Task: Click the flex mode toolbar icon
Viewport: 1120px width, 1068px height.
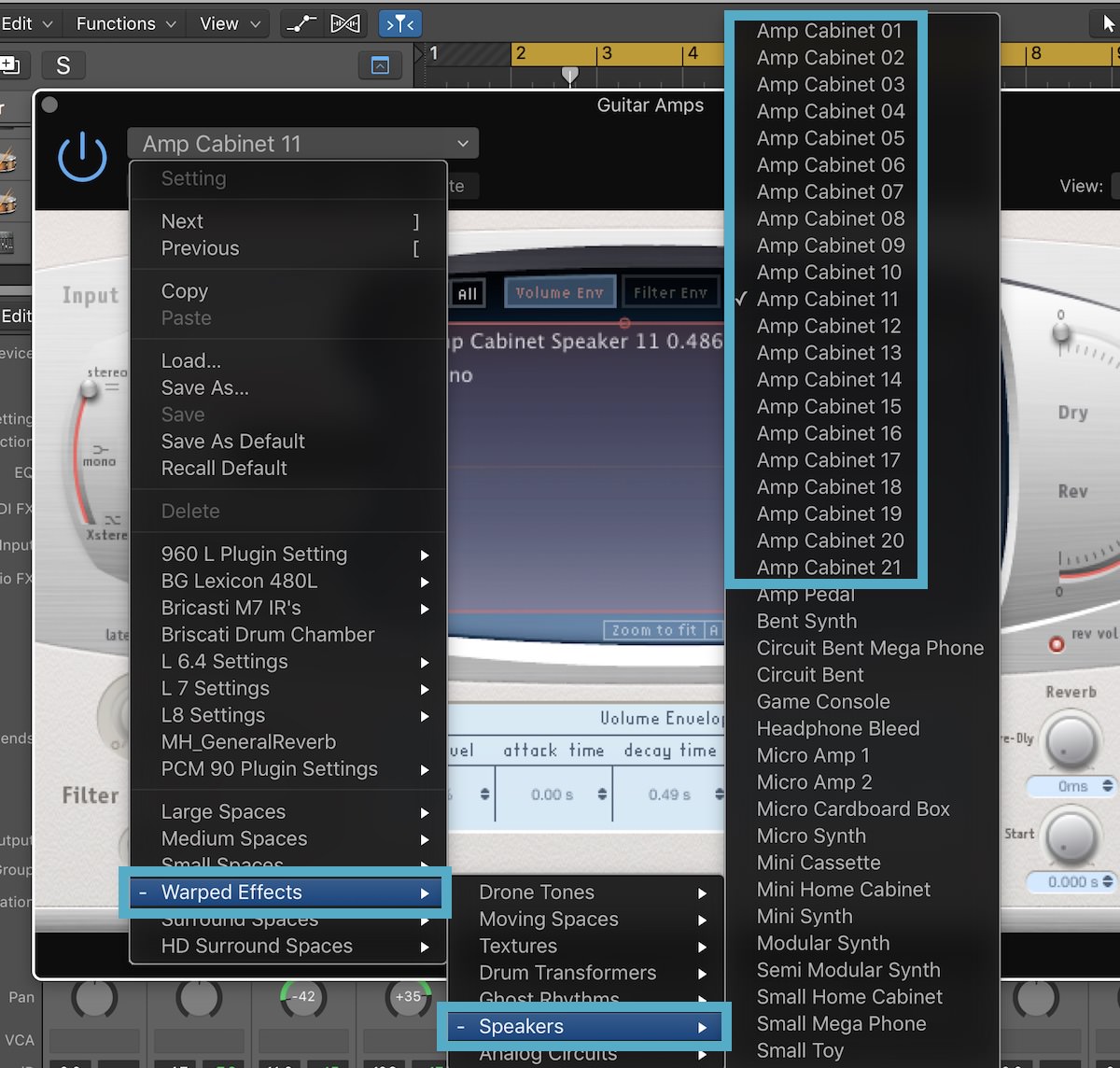Action: (x=345, y=23)
